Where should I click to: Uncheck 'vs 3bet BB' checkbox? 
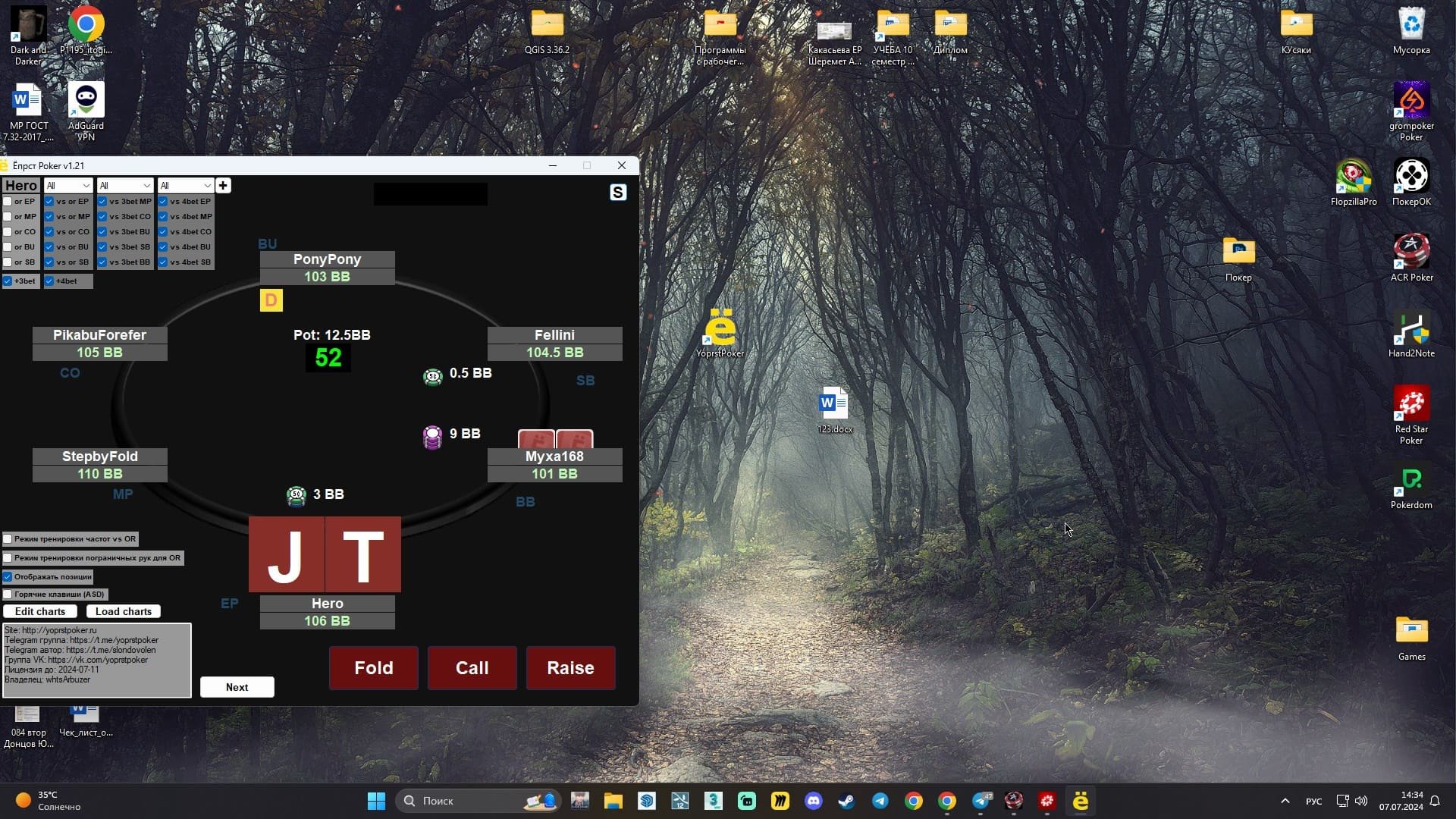(102, 262)
